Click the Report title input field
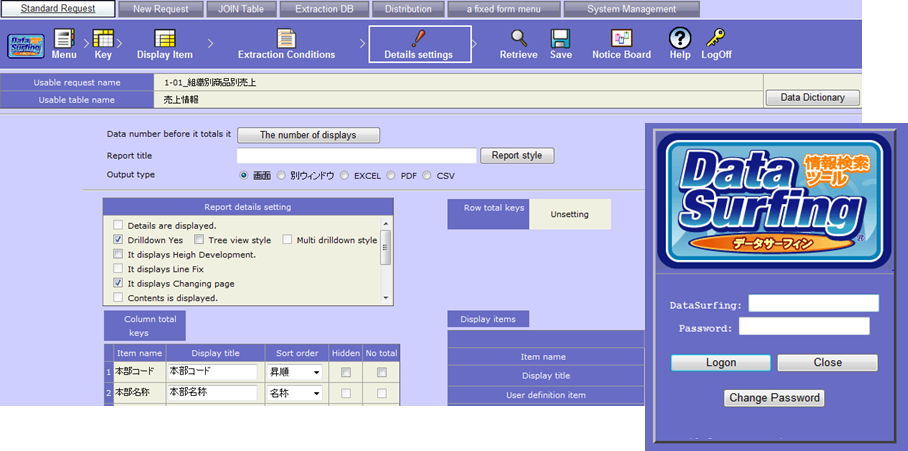This screenshot has height=451, width=908. click(356, 156)
